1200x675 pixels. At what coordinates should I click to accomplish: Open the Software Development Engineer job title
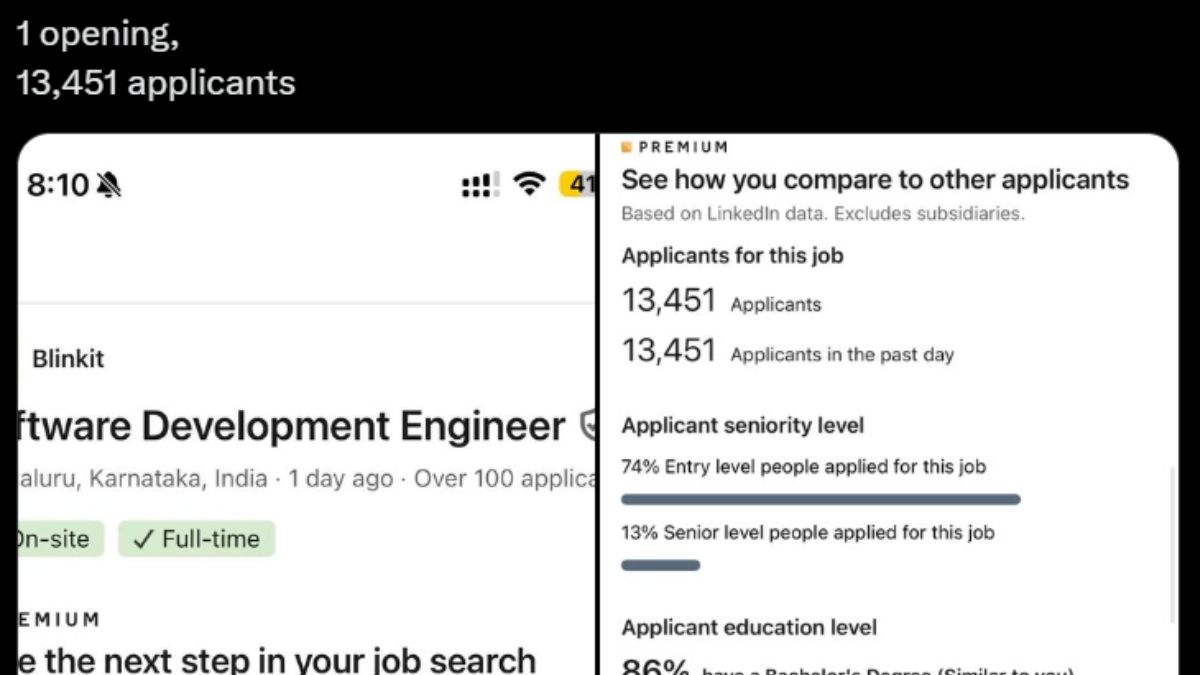pos(290,427)
